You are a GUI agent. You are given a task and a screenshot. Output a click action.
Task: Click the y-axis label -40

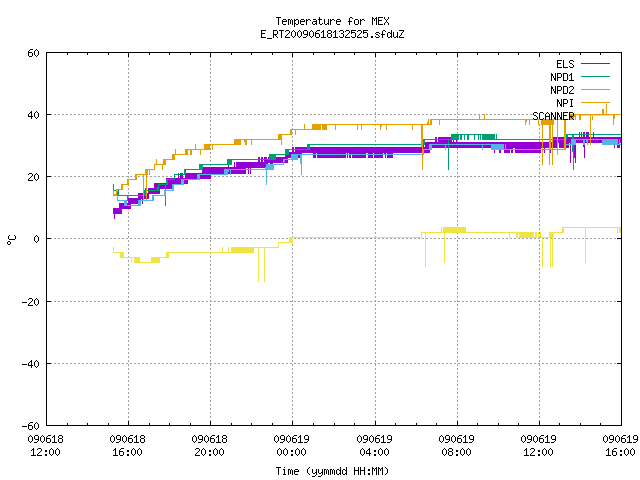[x=31, y=364]
